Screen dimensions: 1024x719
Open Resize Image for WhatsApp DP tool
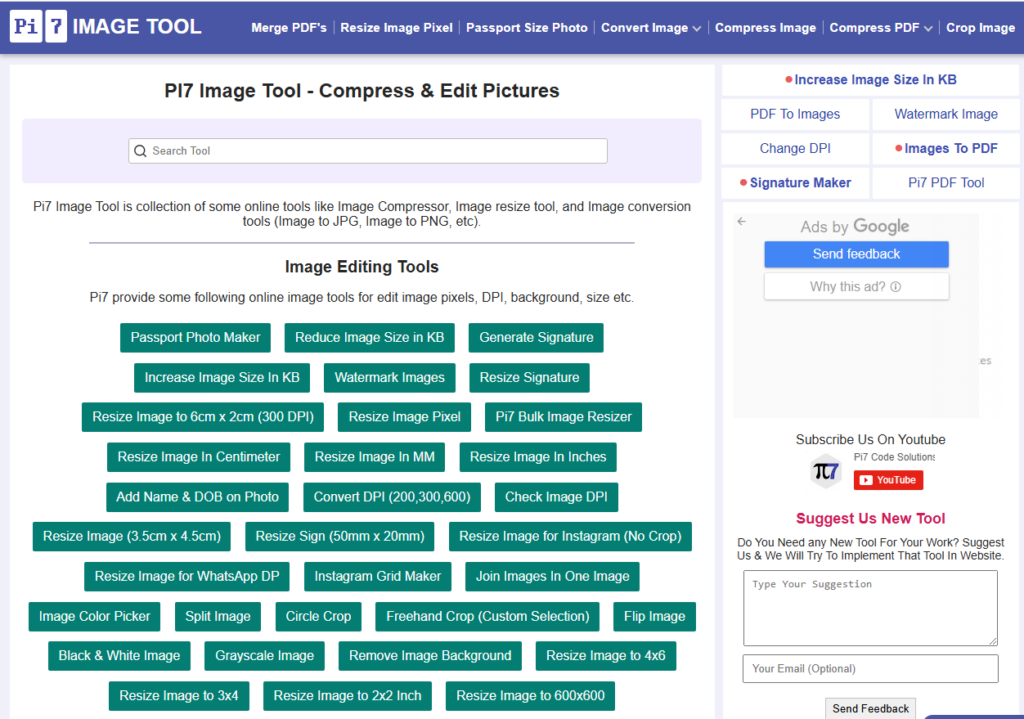(x=187, y=577)
